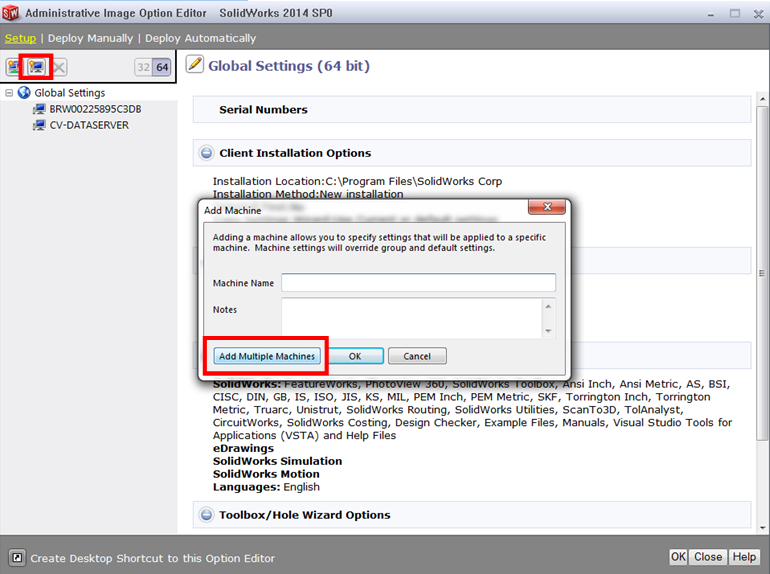Collapse the Toolbox/Hole Wizard Options section
770x574 pixels.
[206, 515]
